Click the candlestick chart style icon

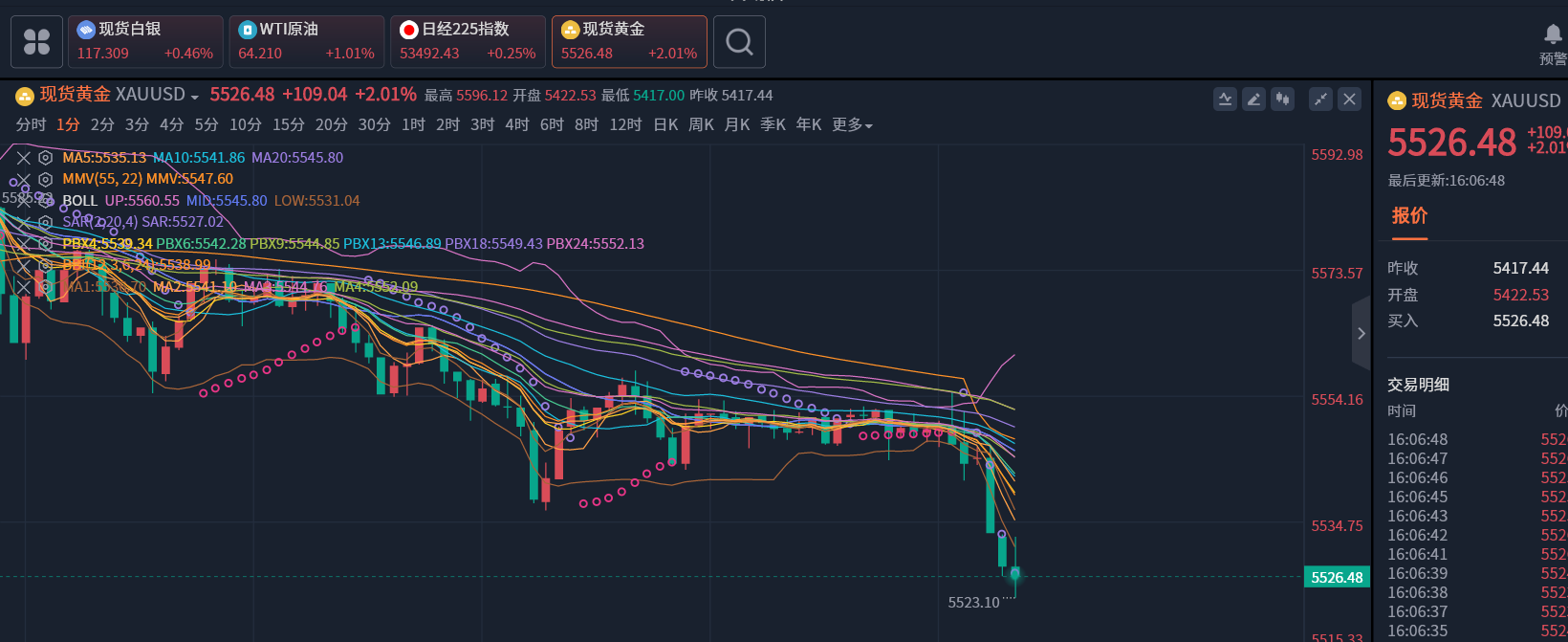1282,99
